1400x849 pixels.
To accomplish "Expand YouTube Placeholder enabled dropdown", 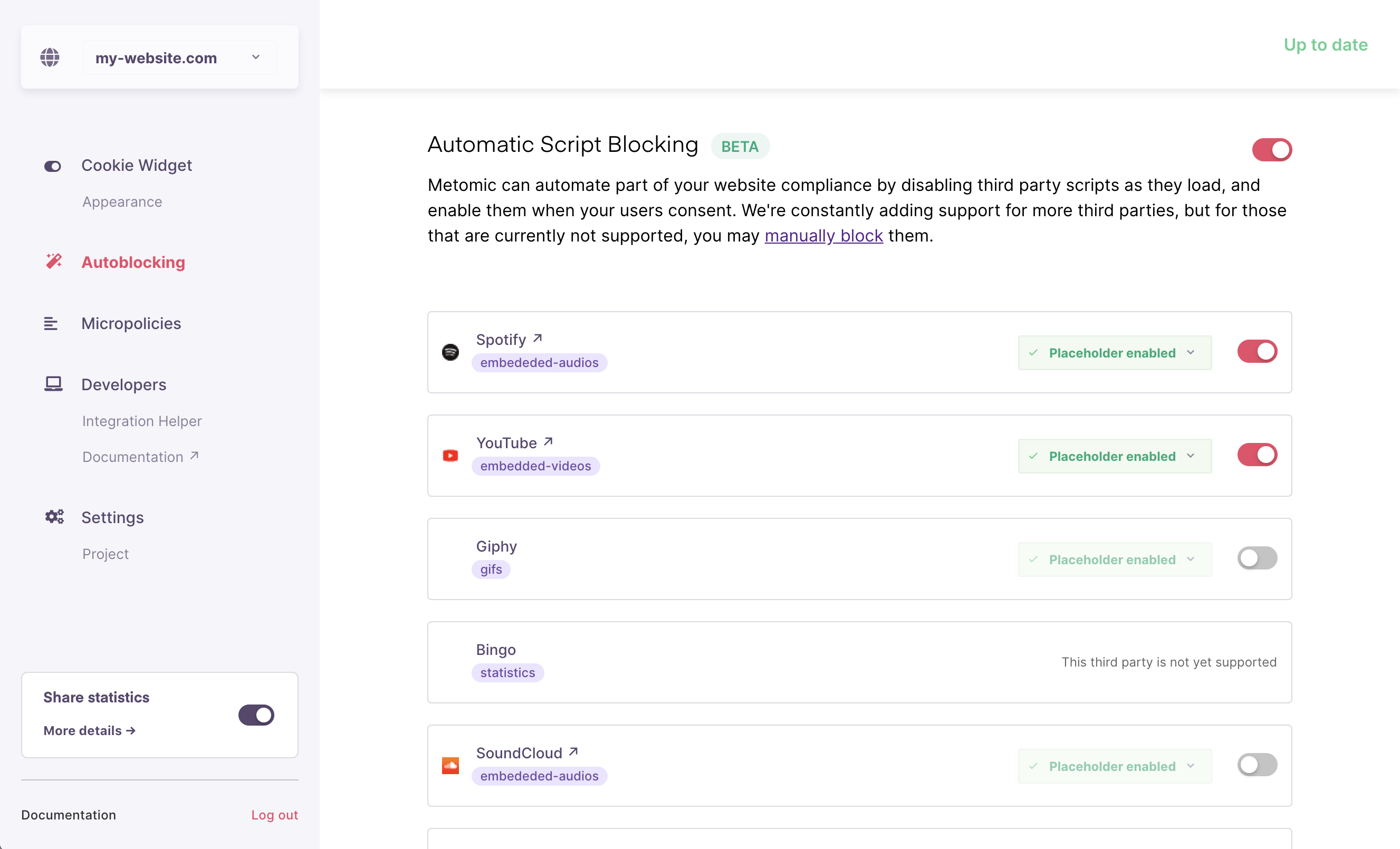I will [x=1114, y=456].
